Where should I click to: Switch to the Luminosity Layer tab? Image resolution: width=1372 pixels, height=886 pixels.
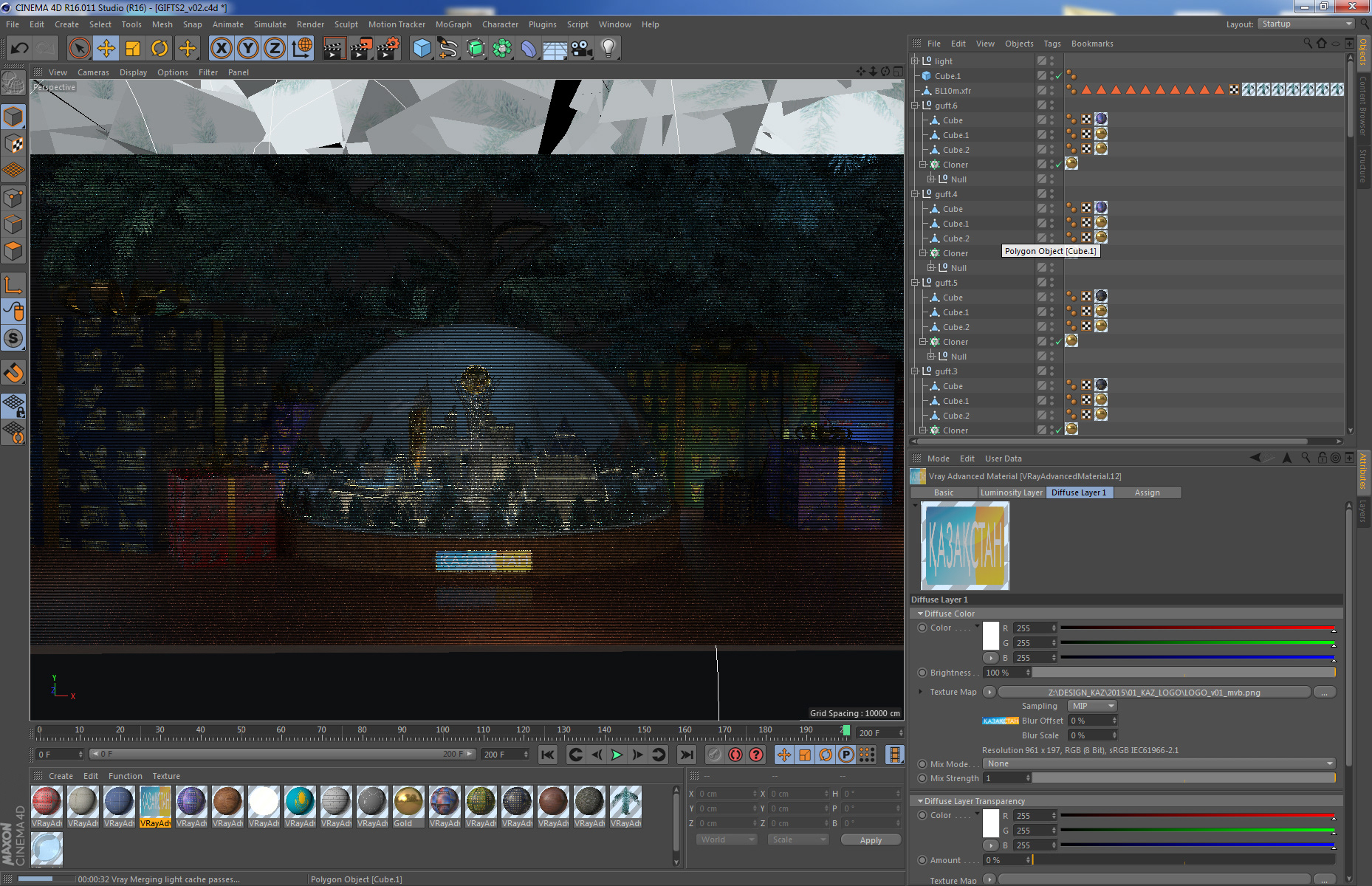coord(1011,492)
